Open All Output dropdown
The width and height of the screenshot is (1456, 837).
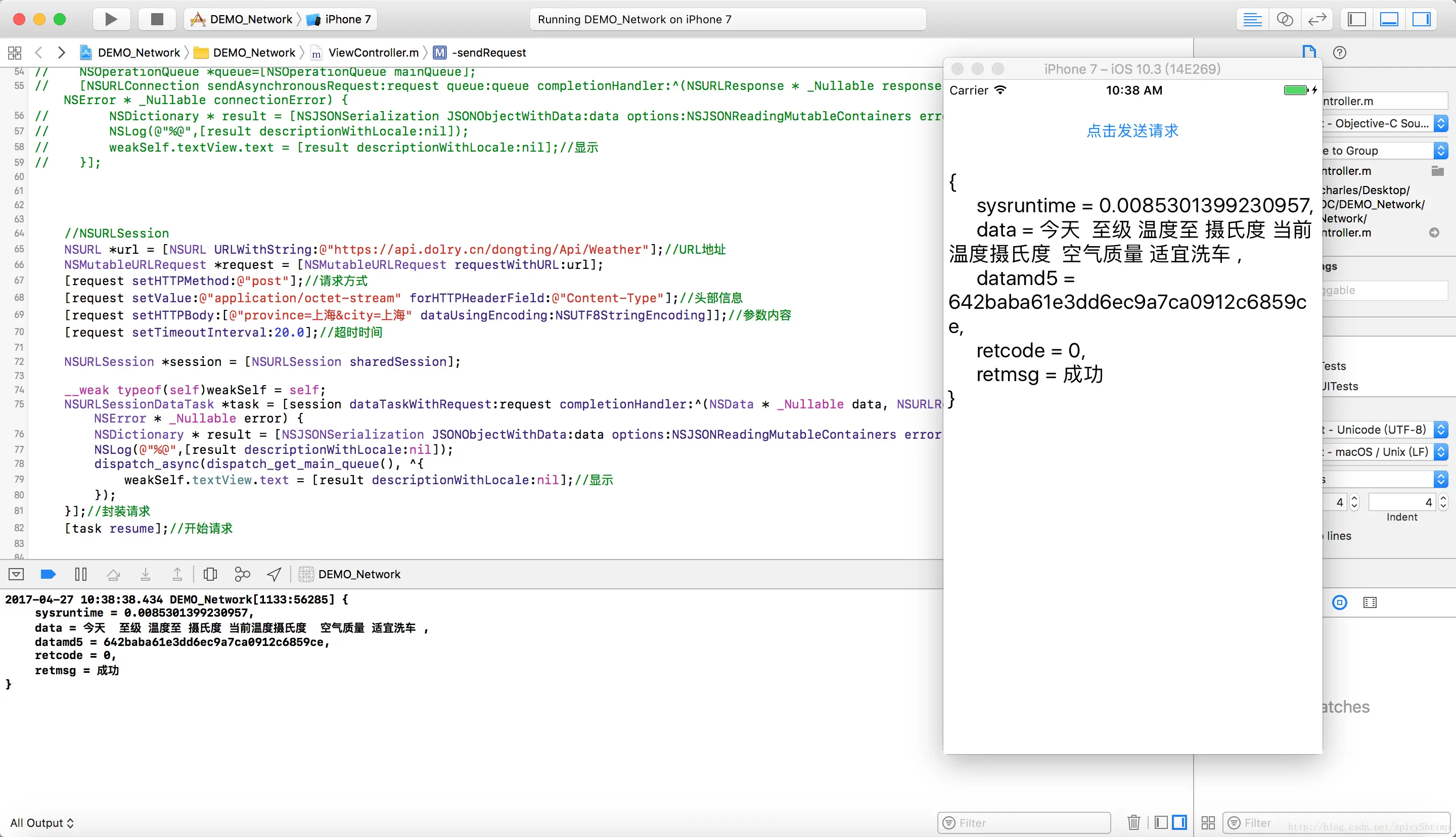(42, 822)
